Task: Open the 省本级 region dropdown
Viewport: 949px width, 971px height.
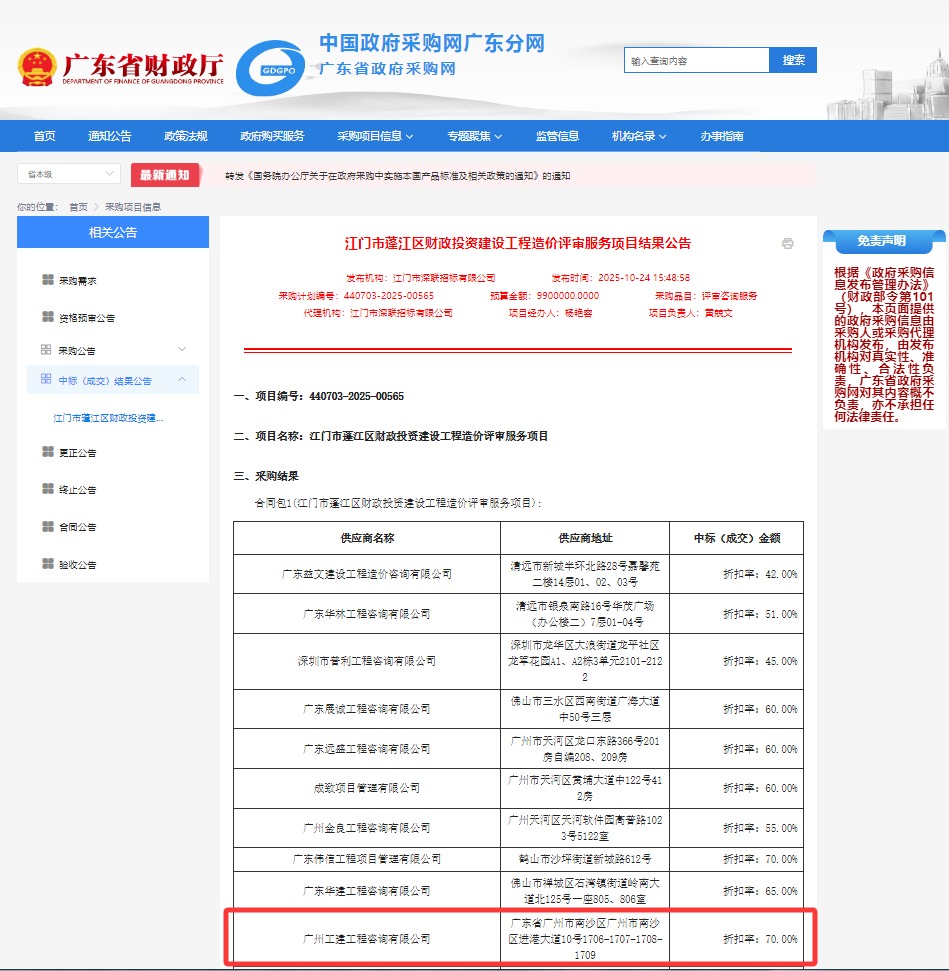Action: [x=69, y=174]
